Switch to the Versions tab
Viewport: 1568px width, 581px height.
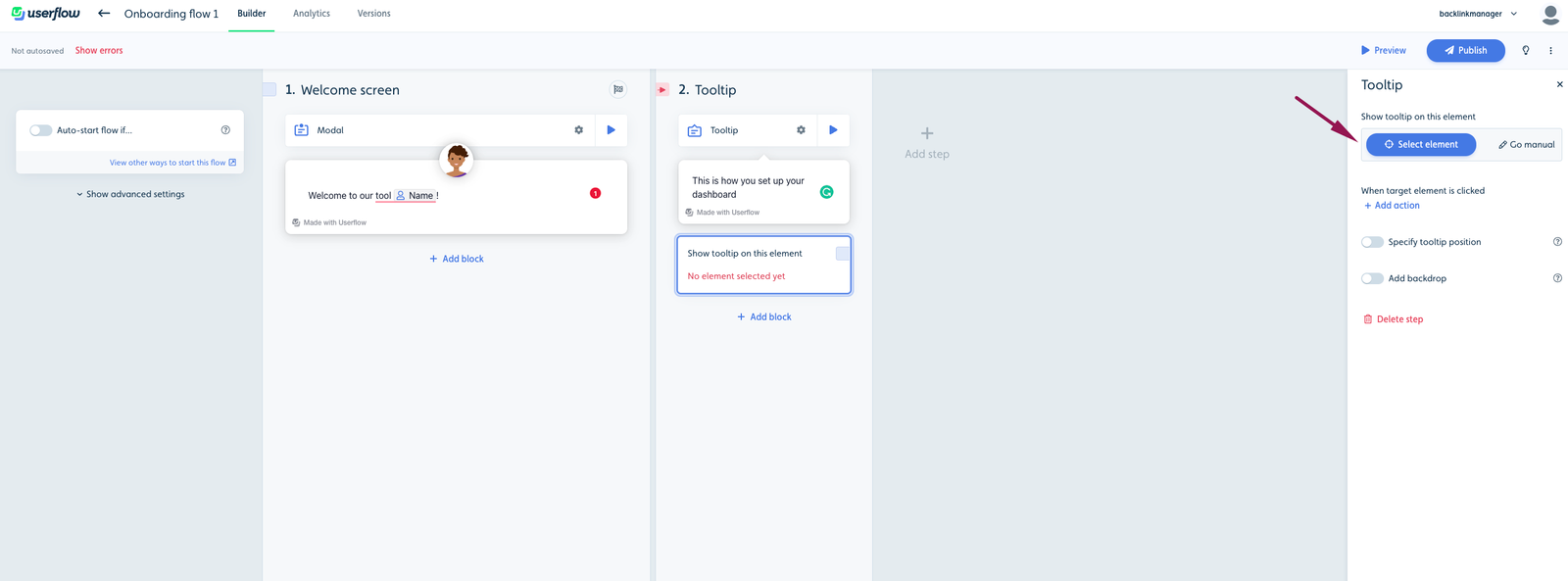click(373, 14)
